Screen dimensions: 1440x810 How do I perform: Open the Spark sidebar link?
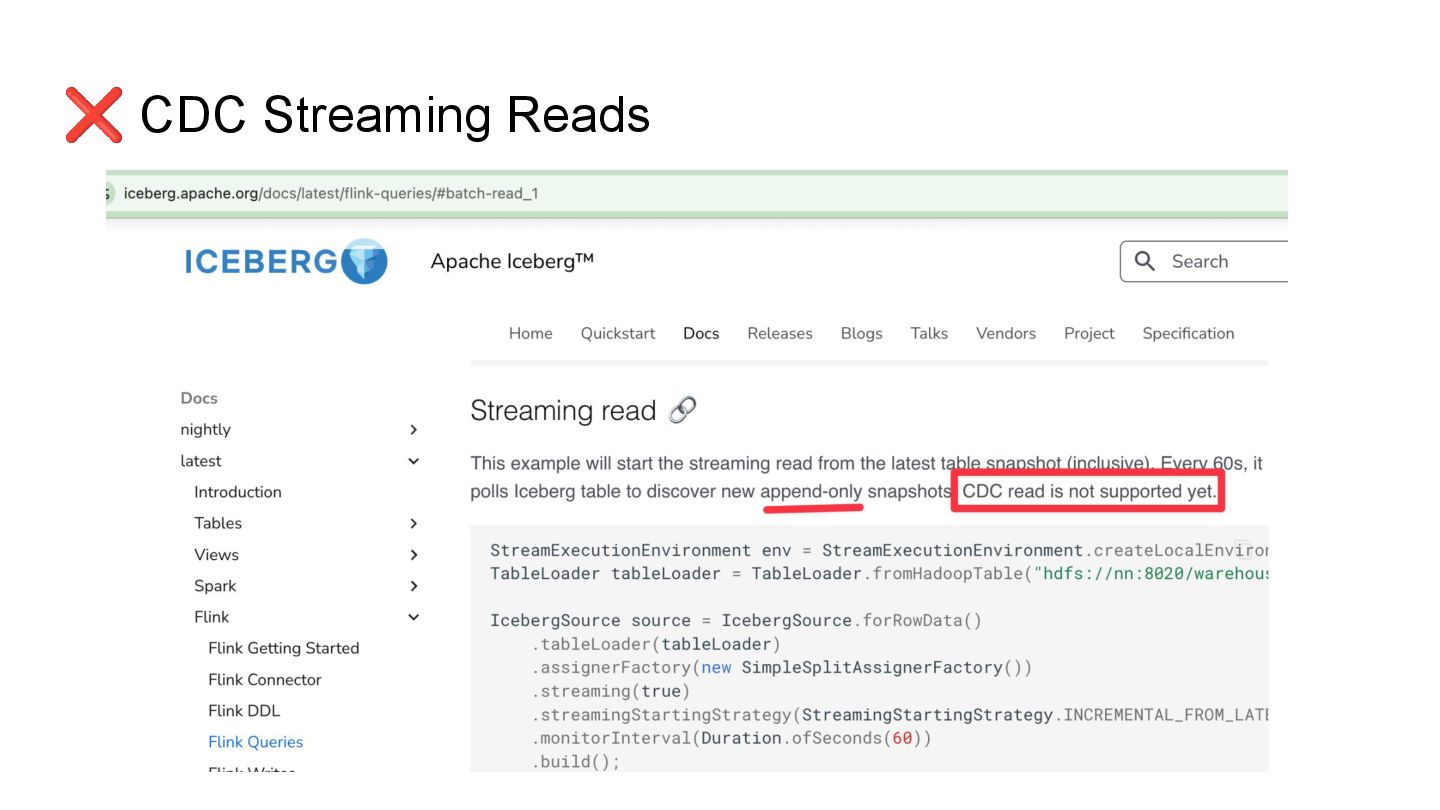[215, 586]
